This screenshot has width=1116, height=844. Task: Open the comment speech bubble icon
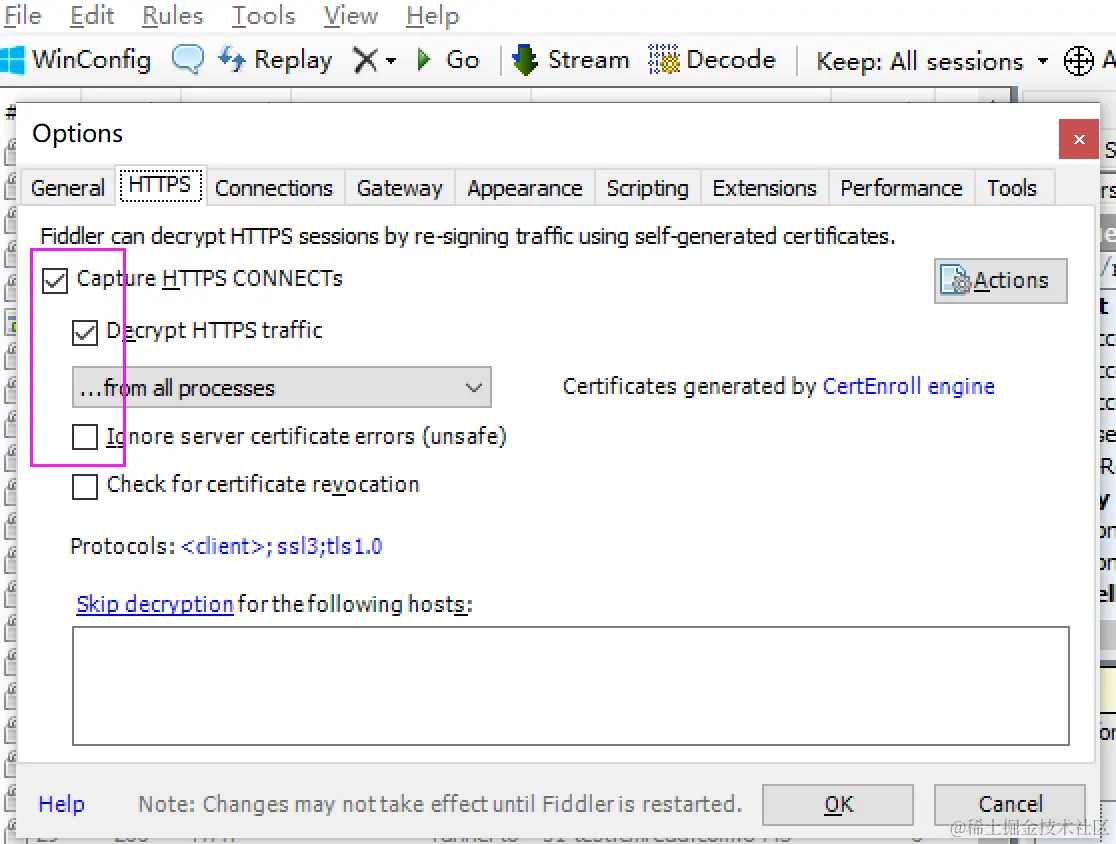[x=188, y=59]
